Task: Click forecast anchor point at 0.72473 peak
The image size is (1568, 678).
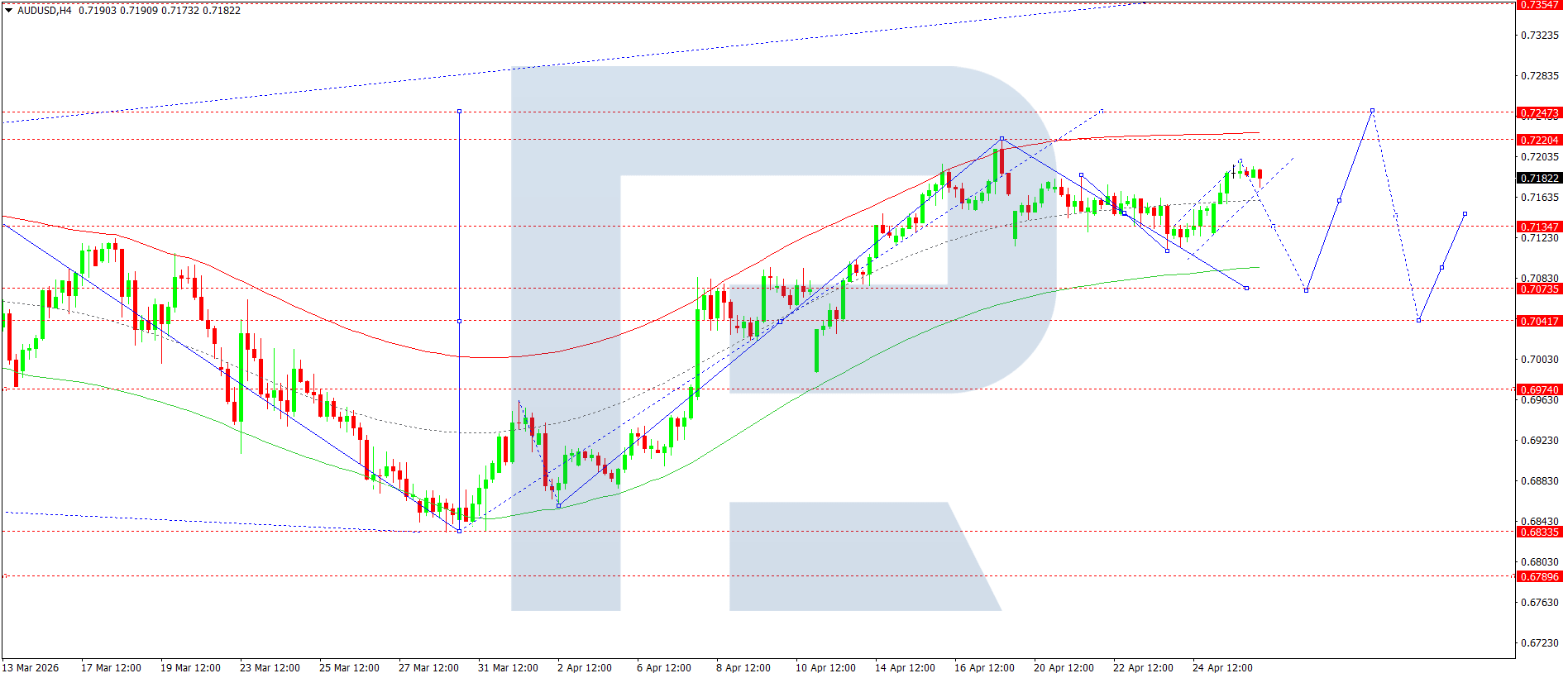Action: coord(1372,110)
